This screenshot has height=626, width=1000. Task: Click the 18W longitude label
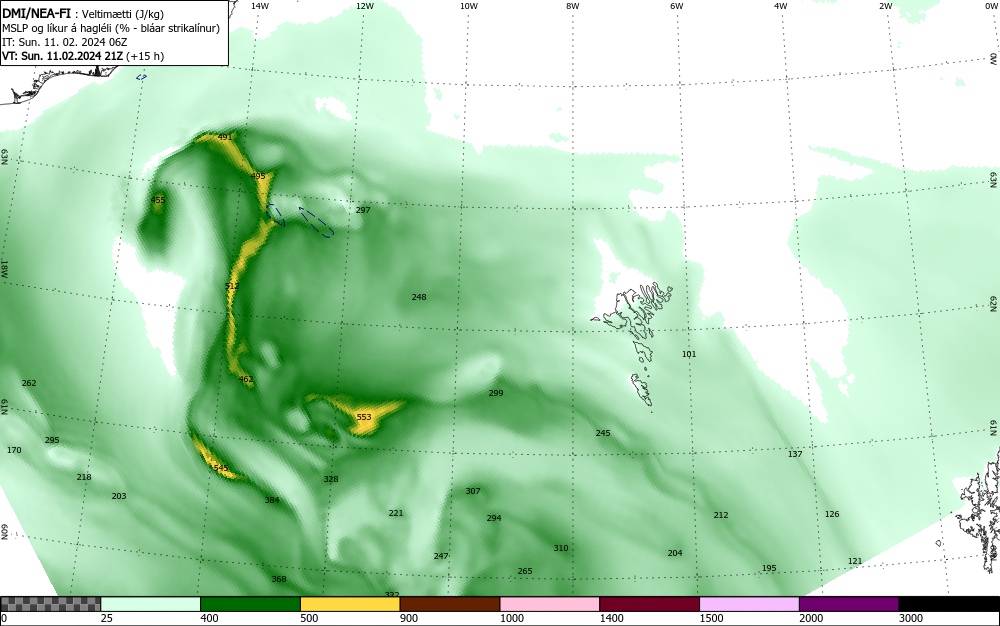click(4, 268)
